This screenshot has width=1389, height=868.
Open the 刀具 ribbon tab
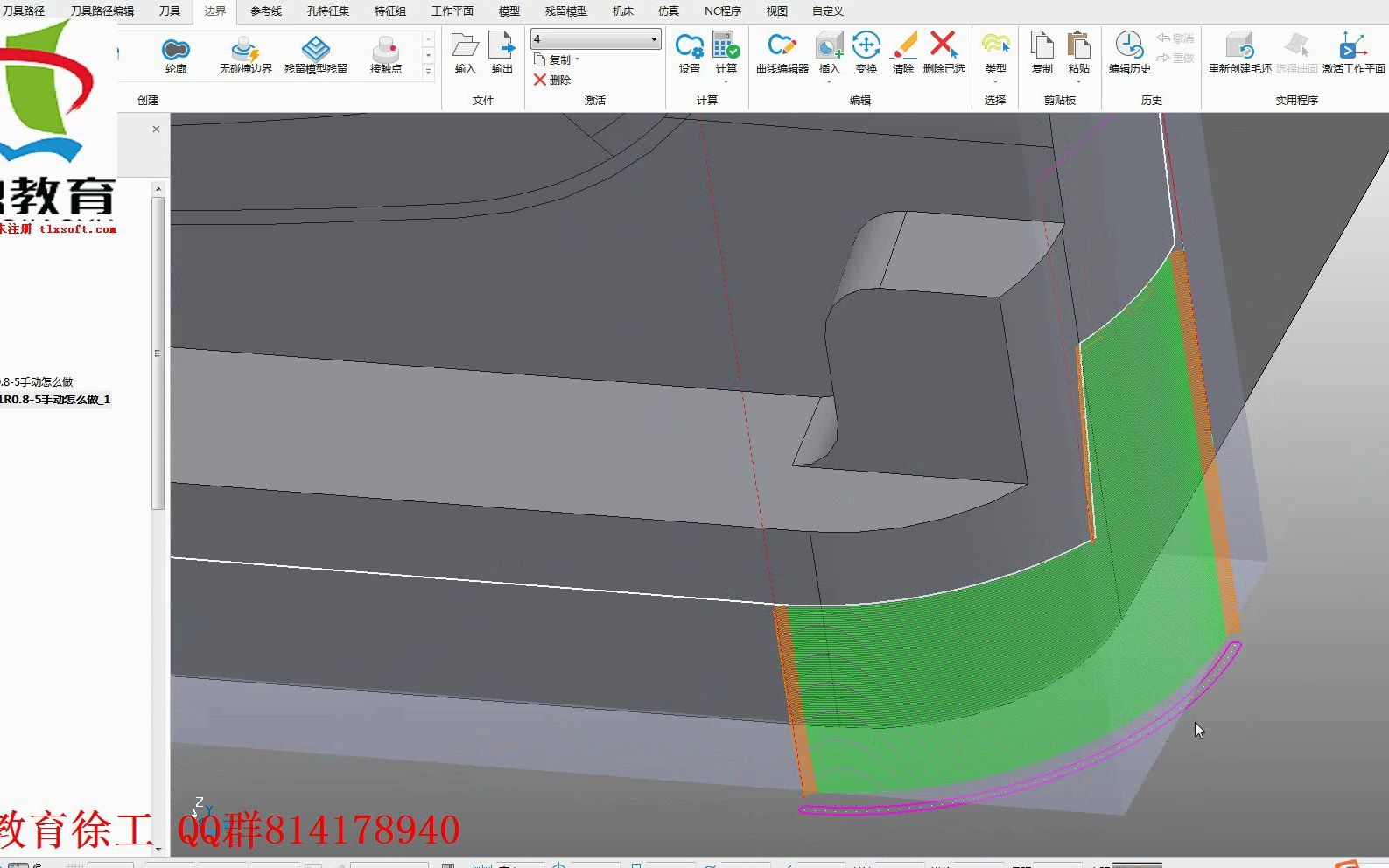pos(170,11)
